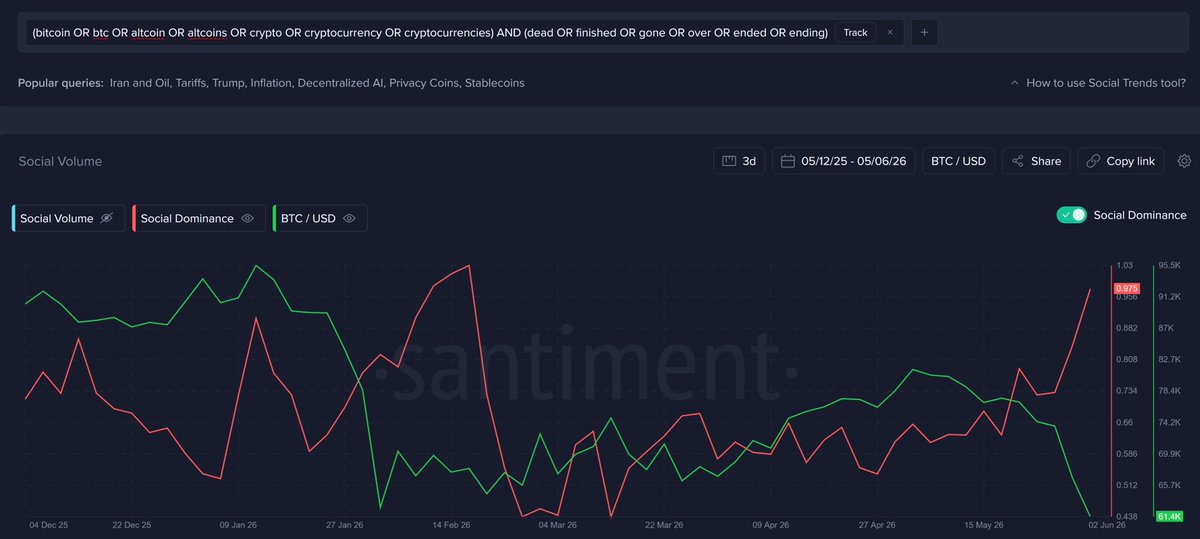Click the red 0.975 value label on axis
This screenshot has width=1200, height=539.
tap(1126, 288)
